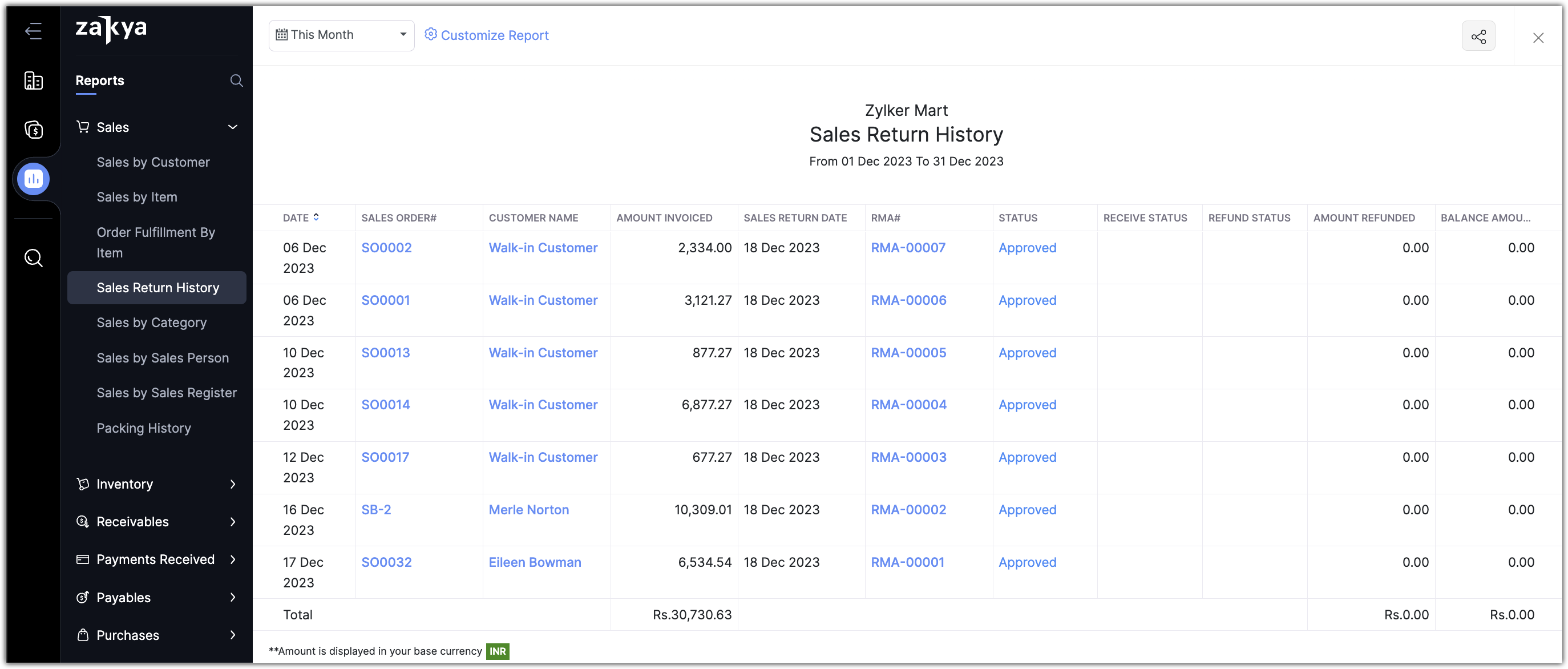This screenshot has width=1568, height=669.
Task: Select Sales Return History report
Action: click(157, 287)
